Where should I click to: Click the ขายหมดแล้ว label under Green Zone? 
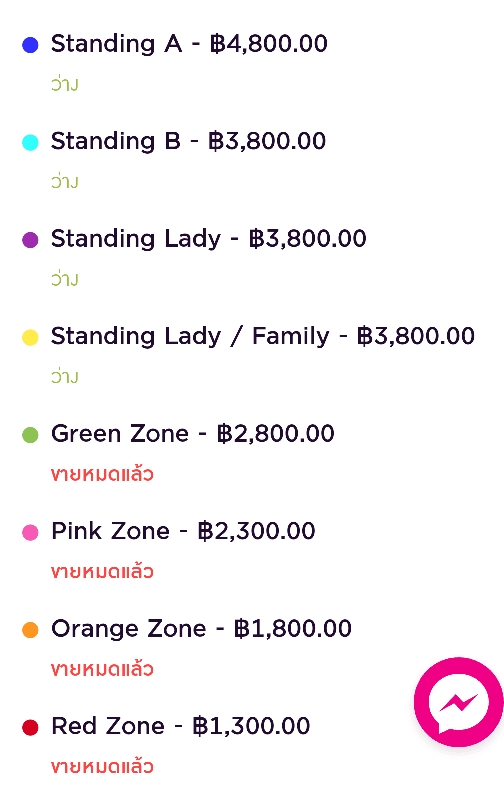[x=102, y=474]
